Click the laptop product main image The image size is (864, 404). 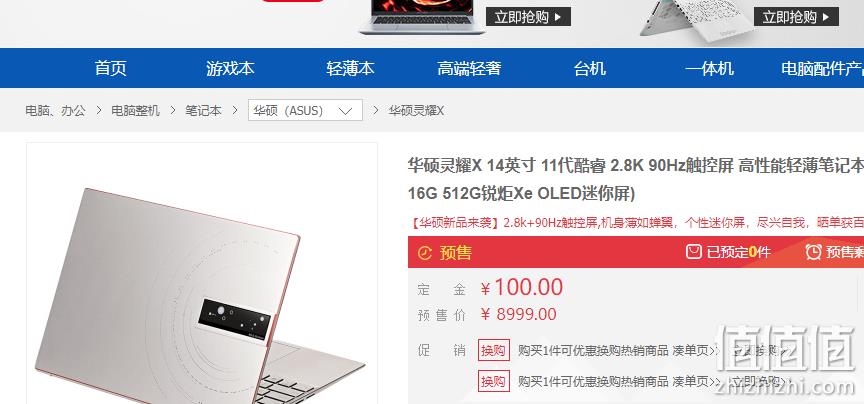(202, 273)
